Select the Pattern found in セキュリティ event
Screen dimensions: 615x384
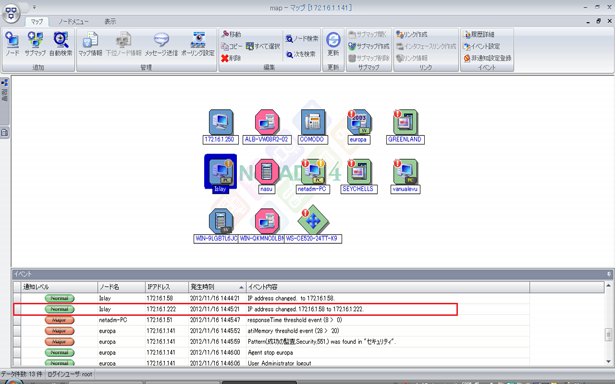(x=271, y=342)
